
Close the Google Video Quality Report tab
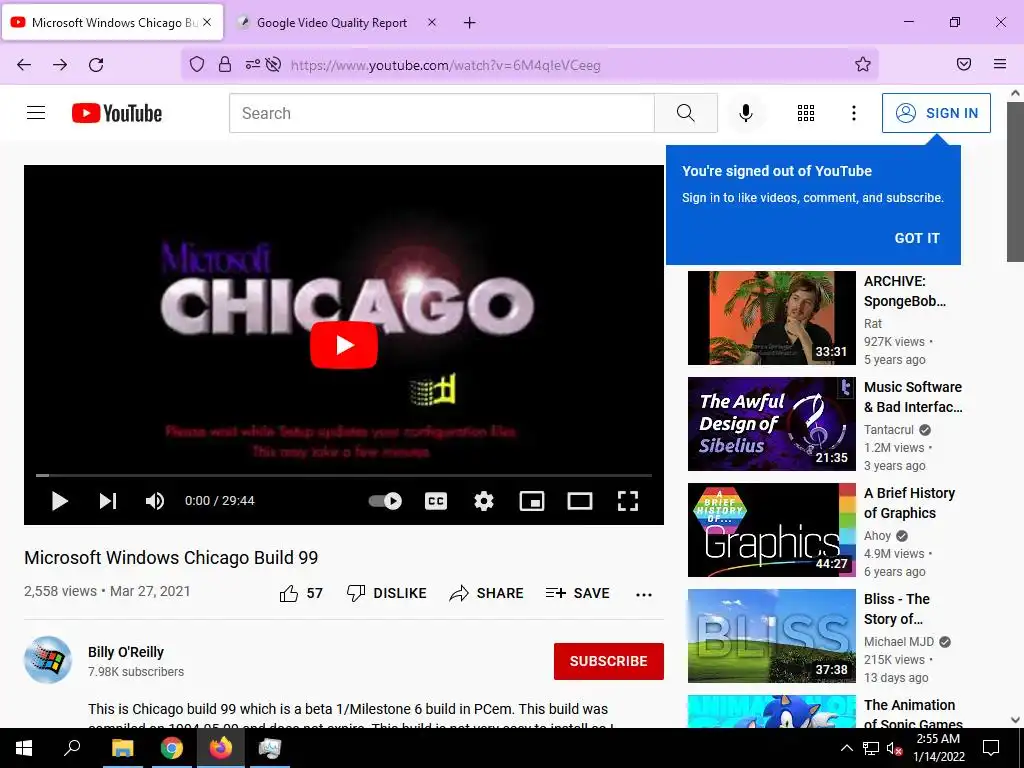[x=432, y=22]
